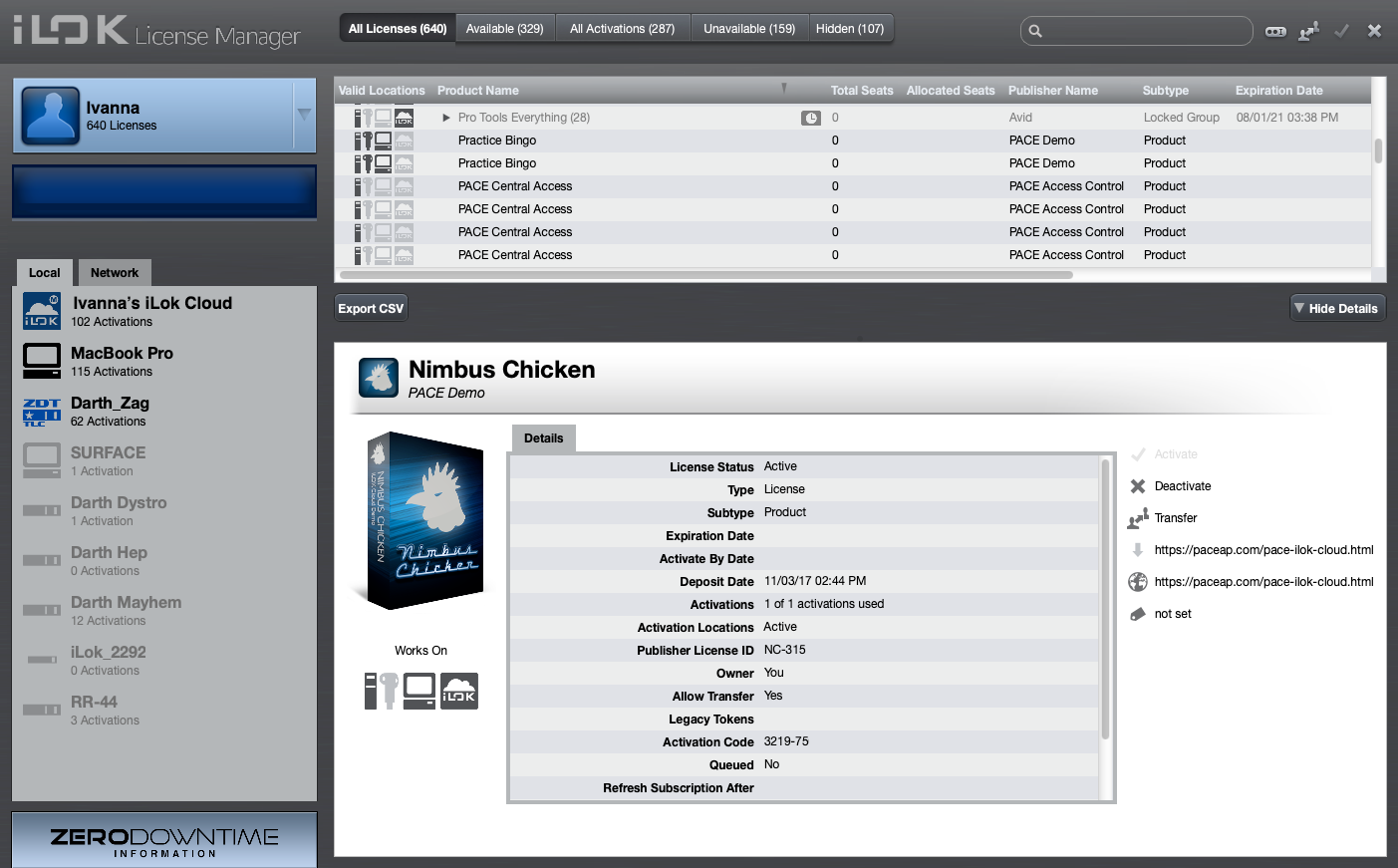
Task: Select the Network locations tab
Action: 115,272
